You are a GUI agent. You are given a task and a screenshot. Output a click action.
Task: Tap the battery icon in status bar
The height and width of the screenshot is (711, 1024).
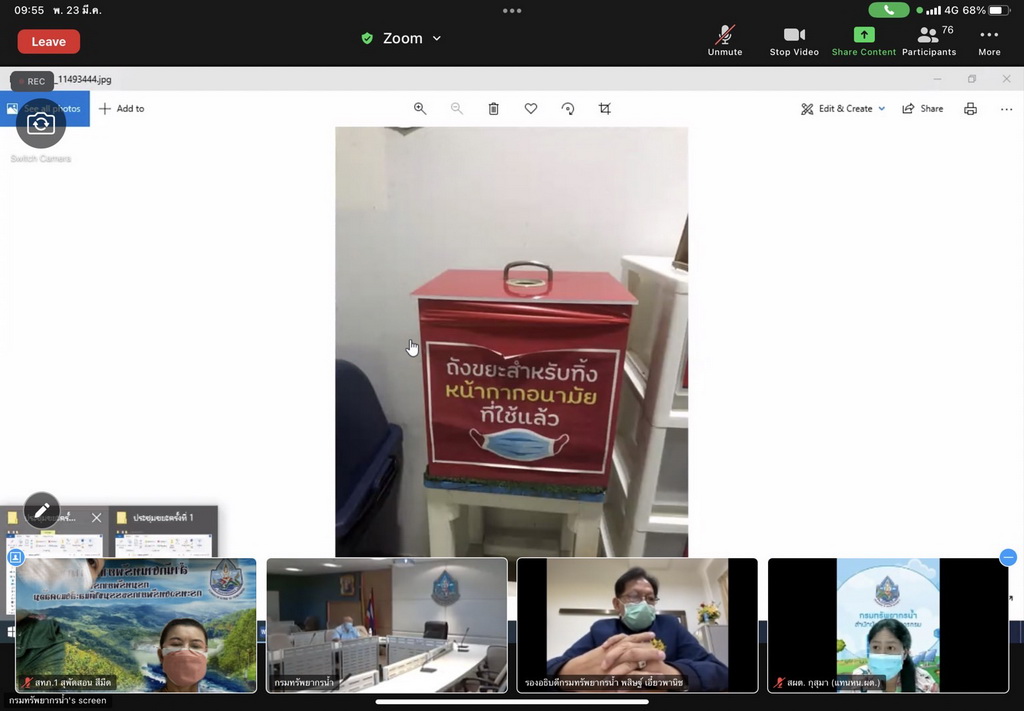(x=999, y=10)
